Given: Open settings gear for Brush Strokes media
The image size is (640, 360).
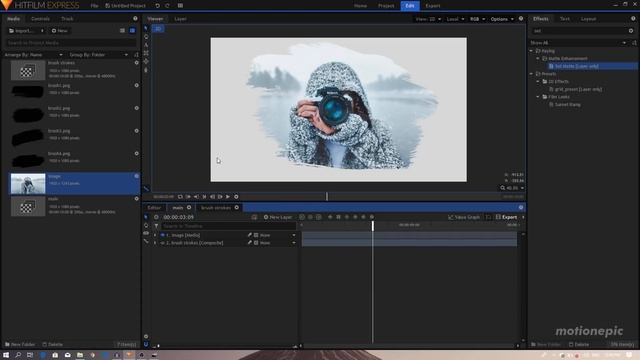Looking at the screenshot, I should tap(137, 63).
